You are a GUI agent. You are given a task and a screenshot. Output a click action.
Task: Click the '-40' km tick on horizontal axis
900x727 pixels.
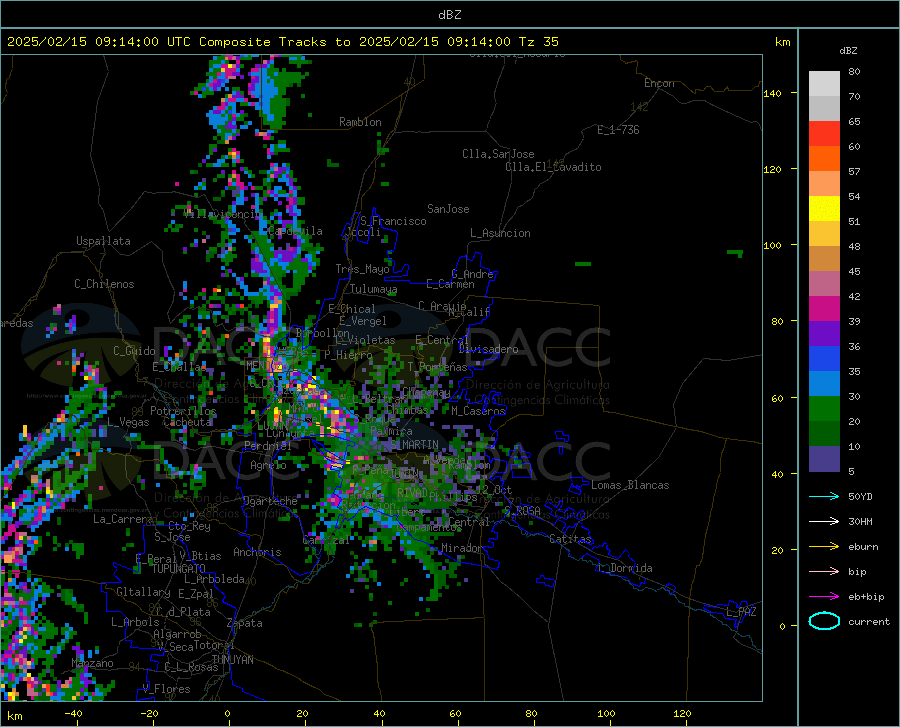(73, 713)
